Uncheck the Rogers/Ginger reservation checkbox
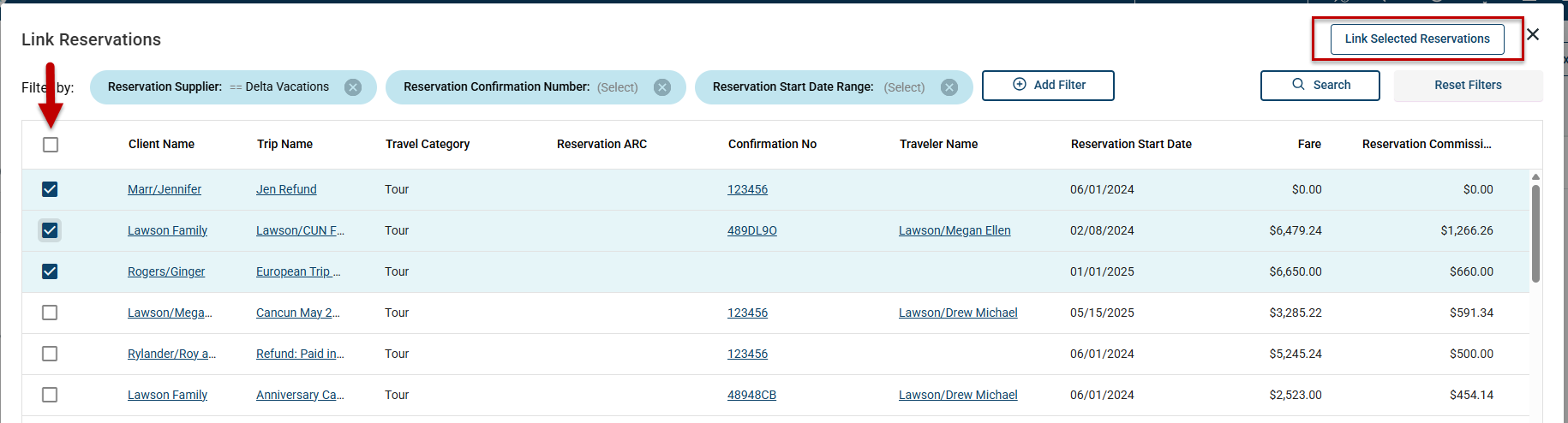The height and width of the screenshot is (423, 1568). pos(50,271)
